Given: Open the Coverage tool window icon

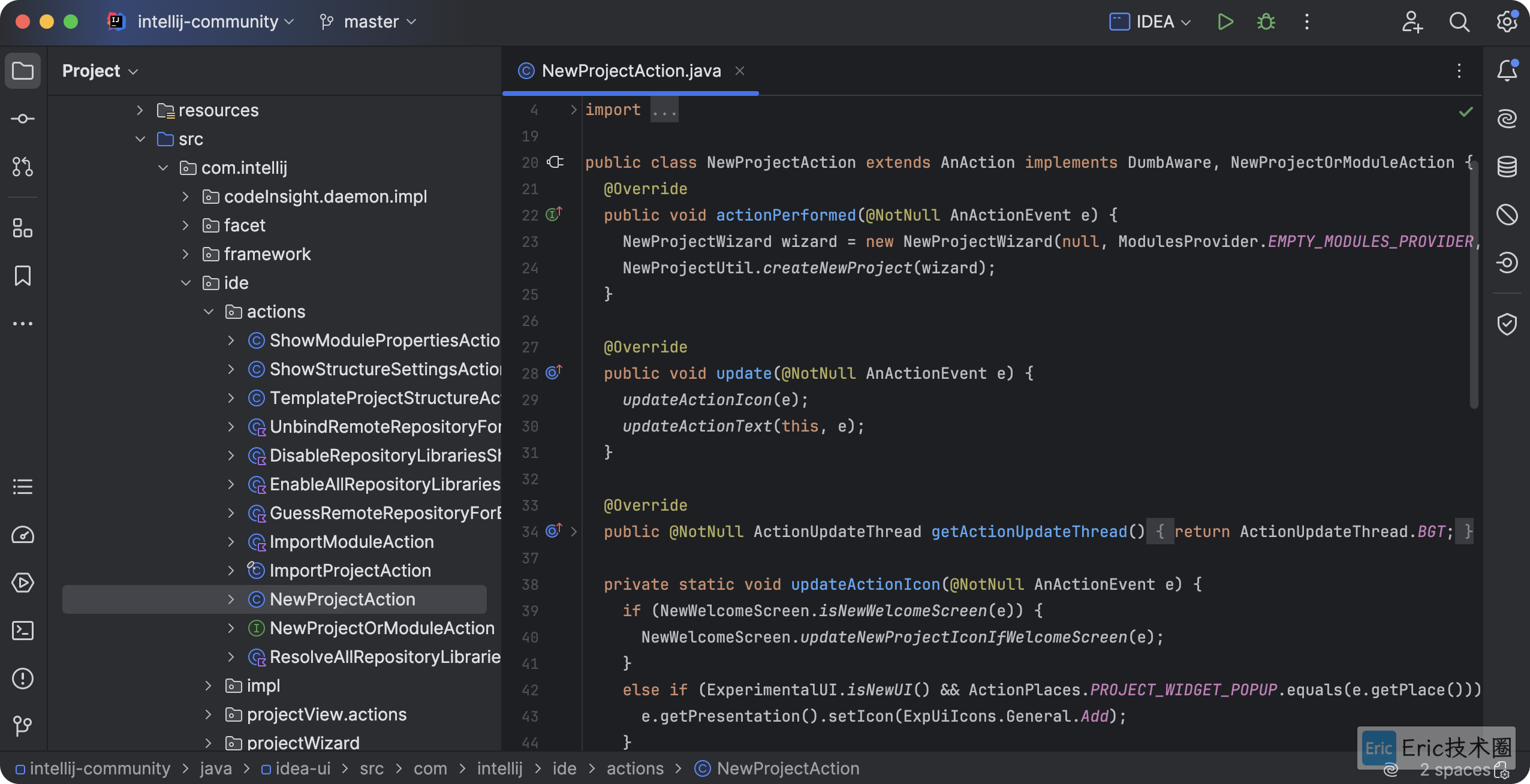Looking at the screenshot, I should tap(1507, 215).
